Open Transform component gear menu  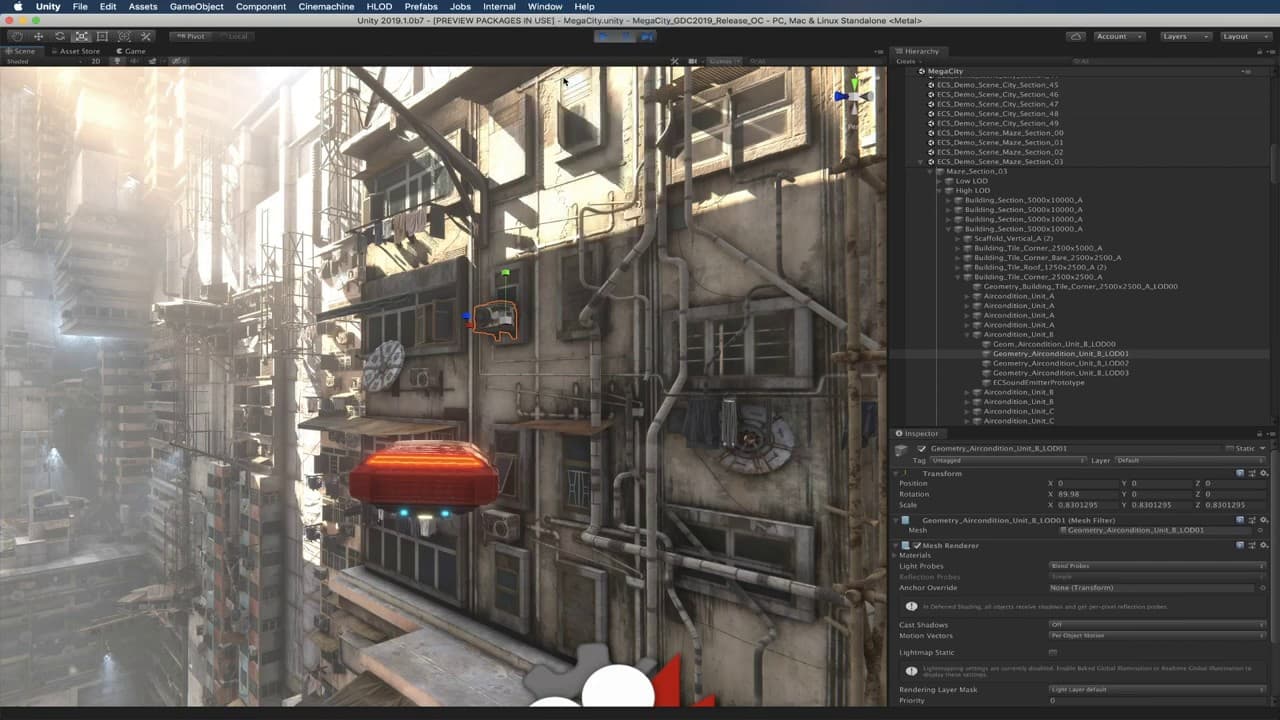1264,473
